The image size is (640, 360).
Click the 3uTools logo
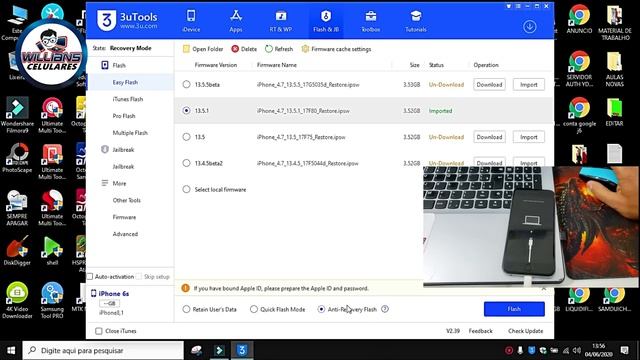pos(127,20)
